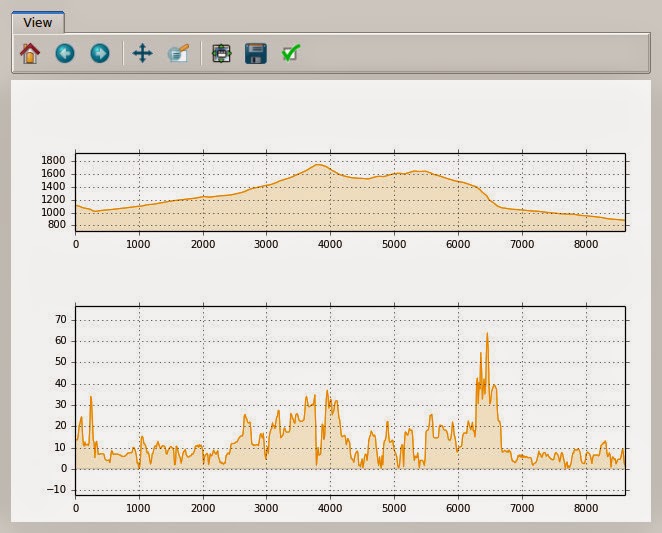The width and height of the screenshot is (662, 533).
Task: Click the '800' y-axis label of upper chart
Action: pos(57,225)
